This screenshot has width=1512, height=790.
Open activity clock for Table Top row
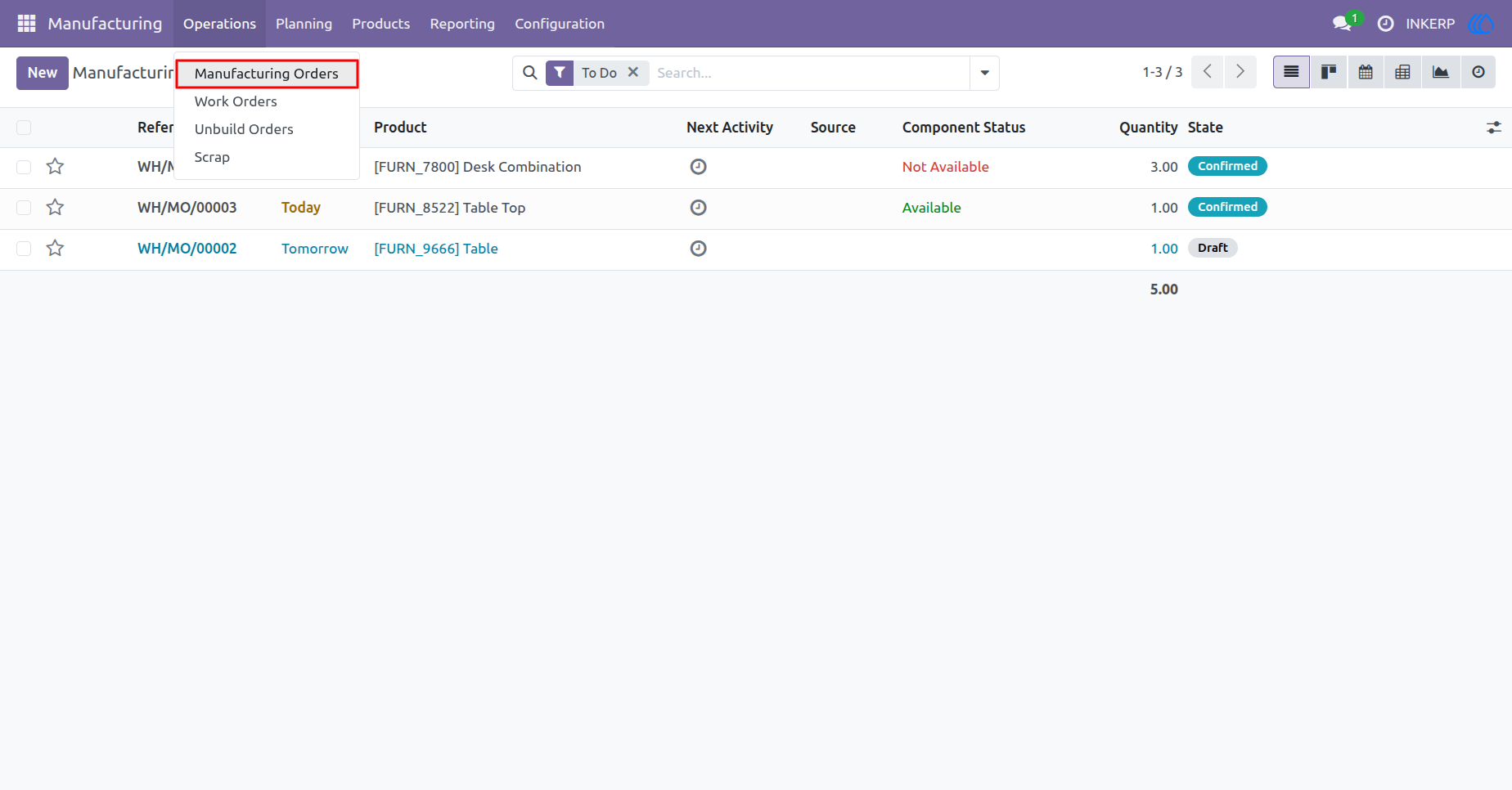tap(698, 208)
